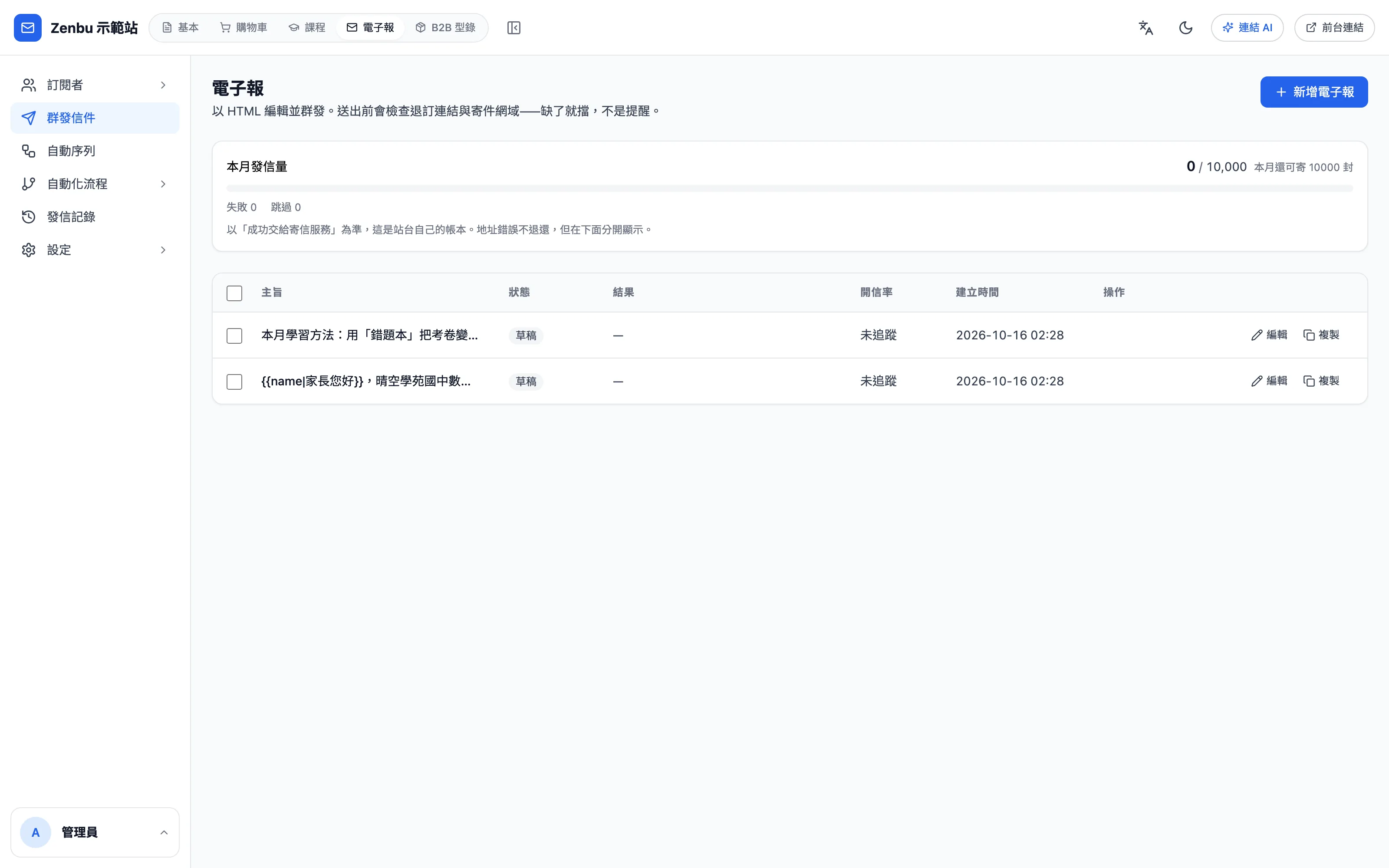Screen dimensions: 1389x868
Task: Expand the chevron next to 管理員
Action: tap(164, 832)
